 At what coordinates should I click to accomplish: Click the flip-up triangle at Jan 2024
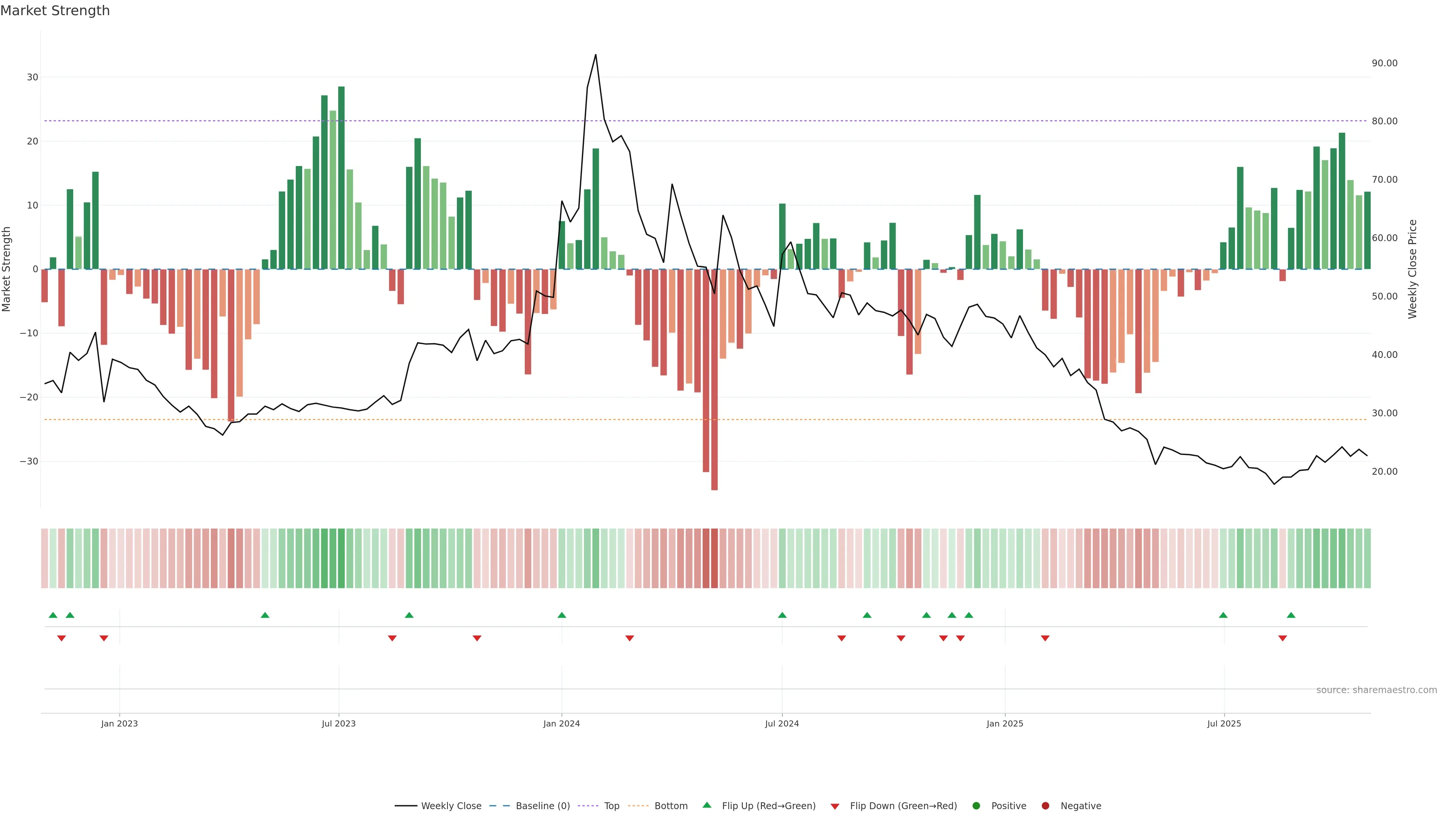561,615
